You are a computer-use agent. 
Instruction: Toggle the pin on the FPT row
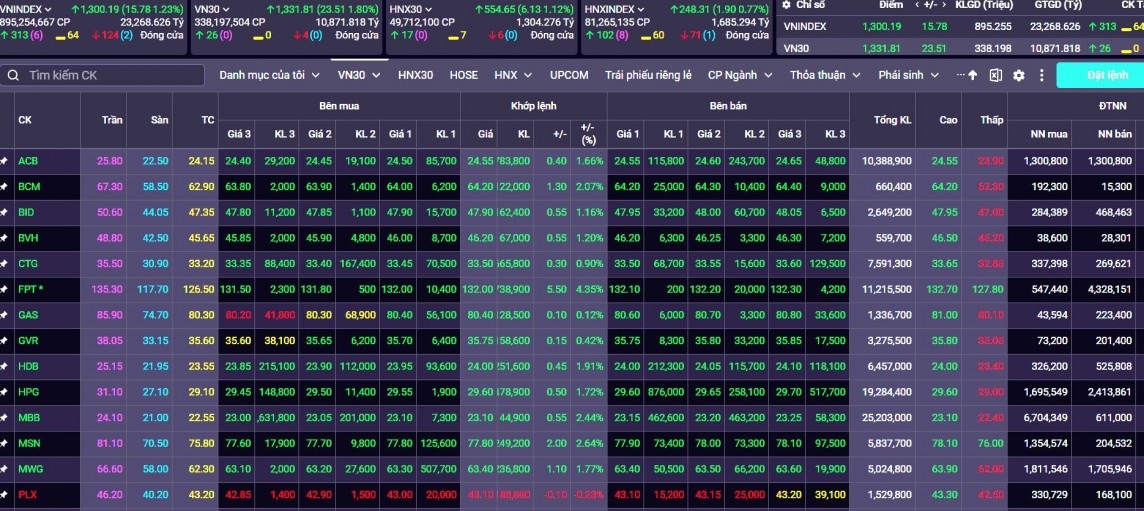4,289
